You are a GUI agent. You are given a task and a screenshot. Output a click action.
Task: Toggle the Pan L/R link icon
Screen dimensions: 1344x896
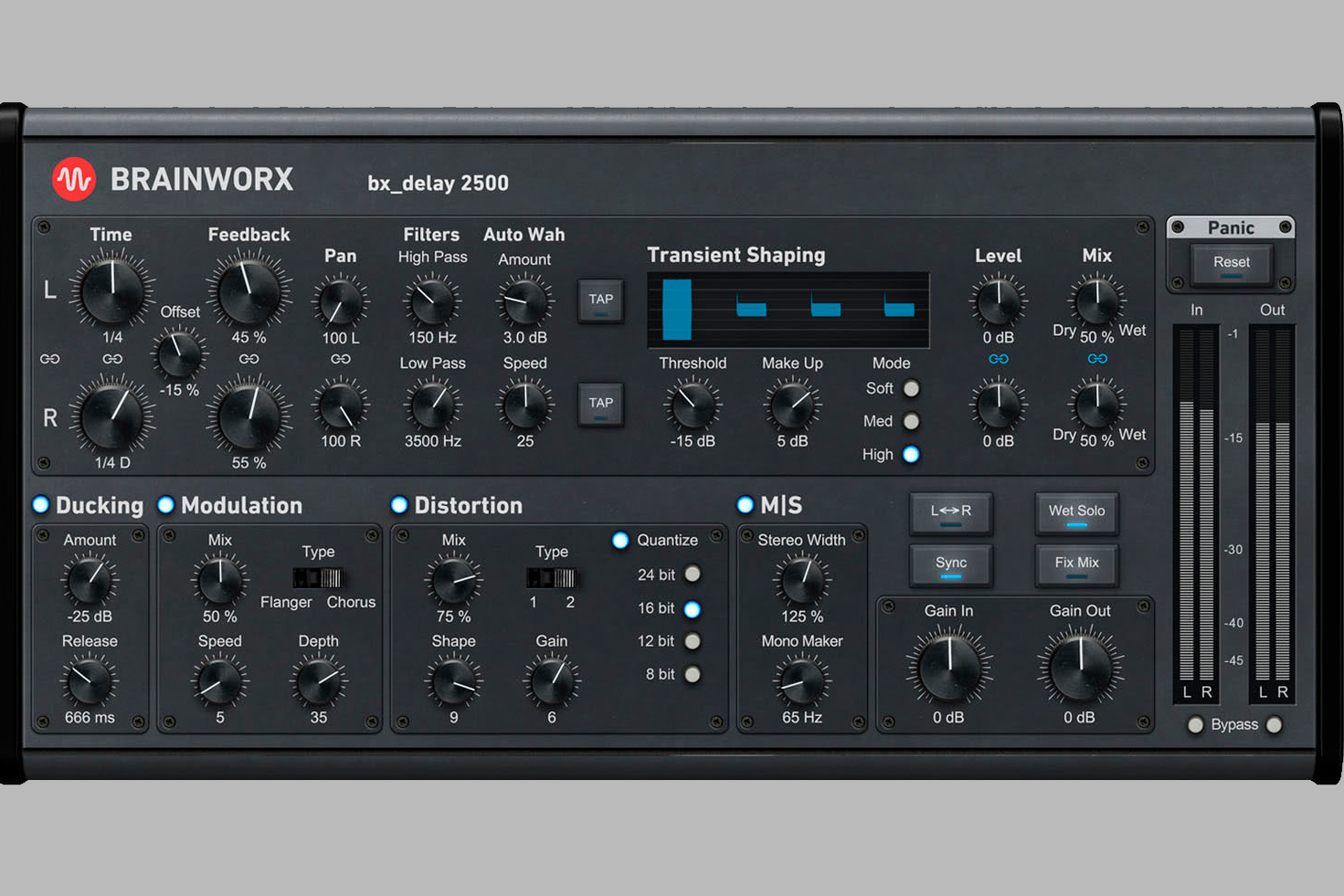coord(341,359)
